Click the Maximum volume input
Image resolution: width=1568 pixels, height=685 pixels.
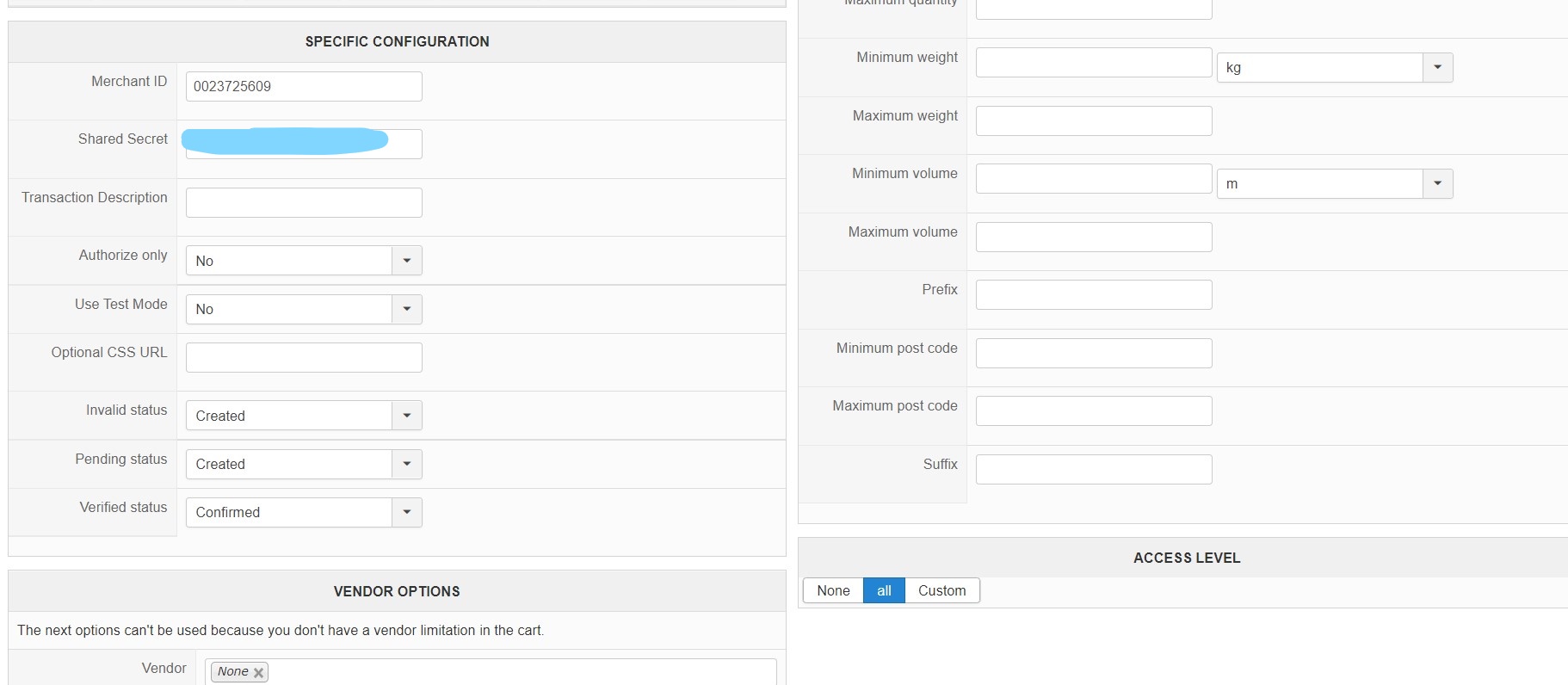pos(1093,237)
